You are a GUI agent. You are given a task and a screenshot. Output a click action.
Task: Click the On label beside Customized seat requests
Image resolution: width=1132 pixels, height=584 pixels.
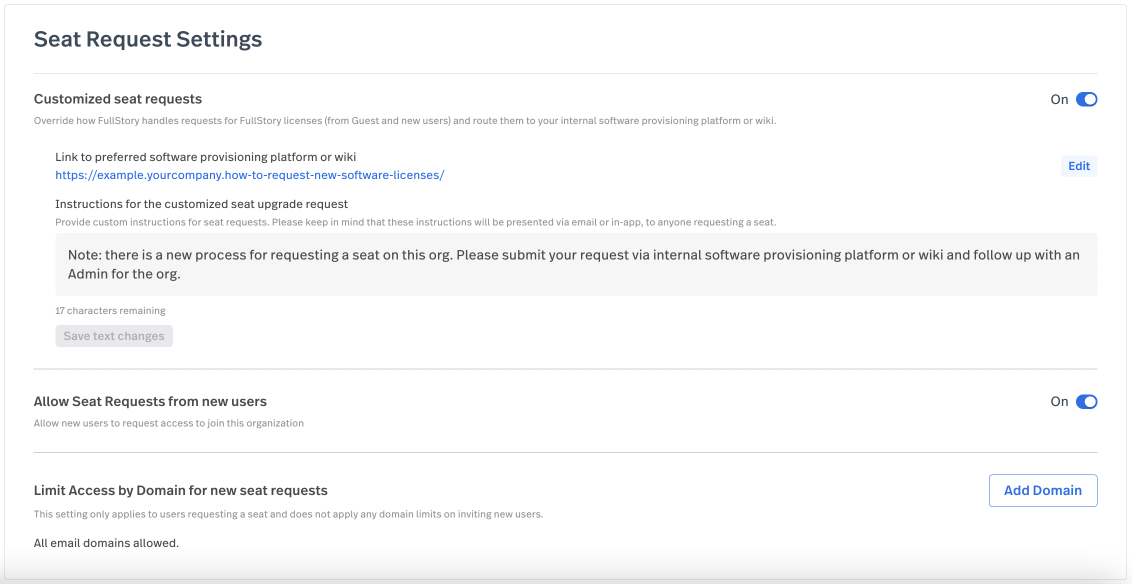click(x=1060, y=99)
